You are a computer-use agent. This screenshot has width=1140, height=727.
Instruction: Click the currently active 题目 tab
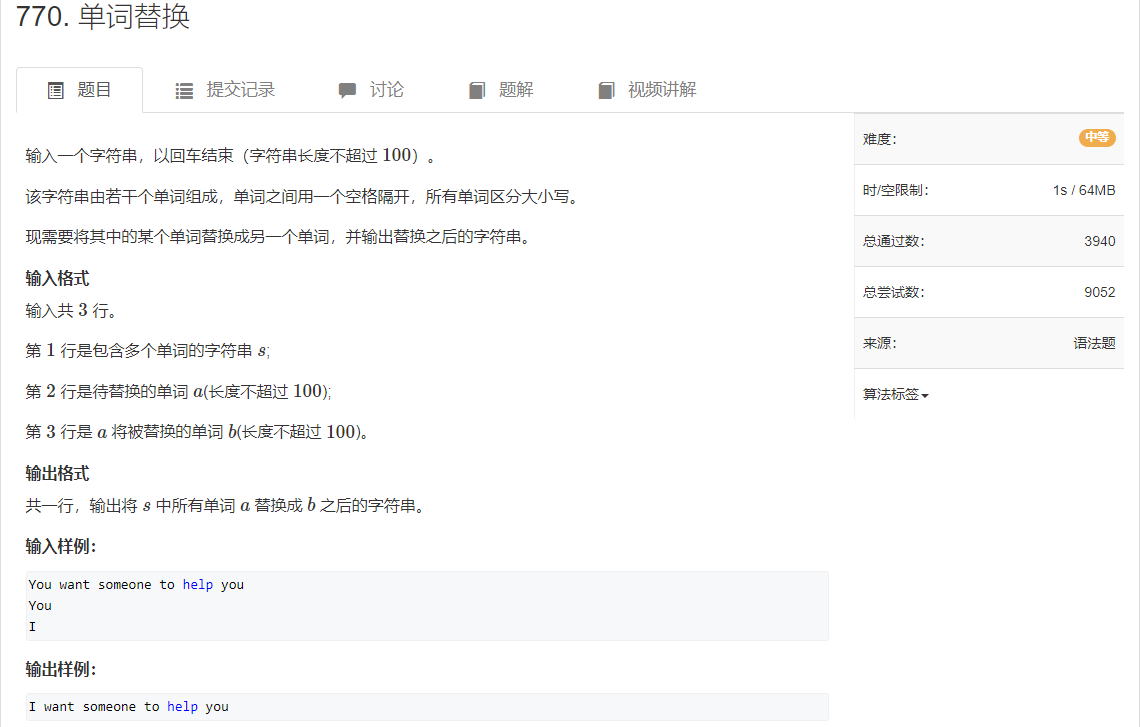click(x=95, y=90)
